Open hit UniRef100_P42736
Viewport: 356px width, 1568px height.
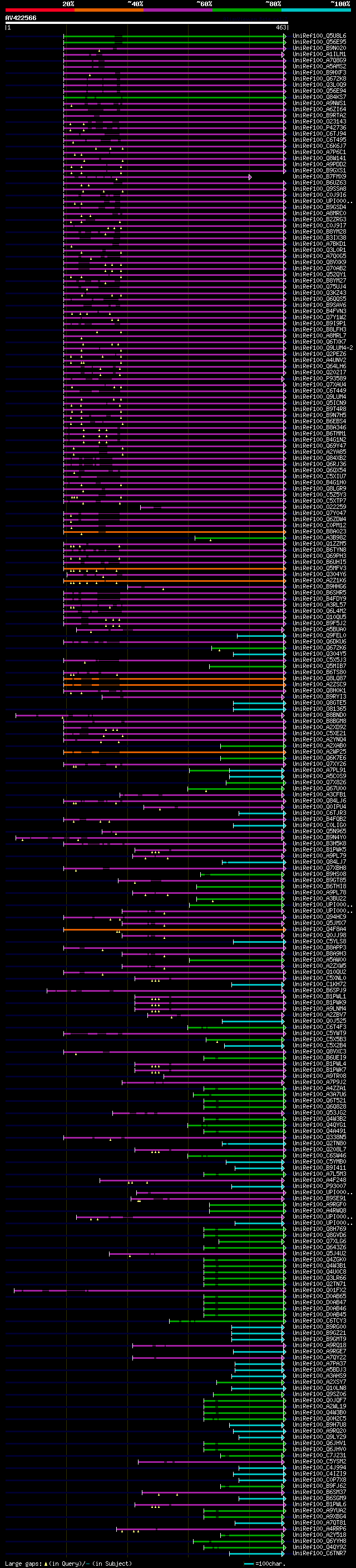[319, 128]
